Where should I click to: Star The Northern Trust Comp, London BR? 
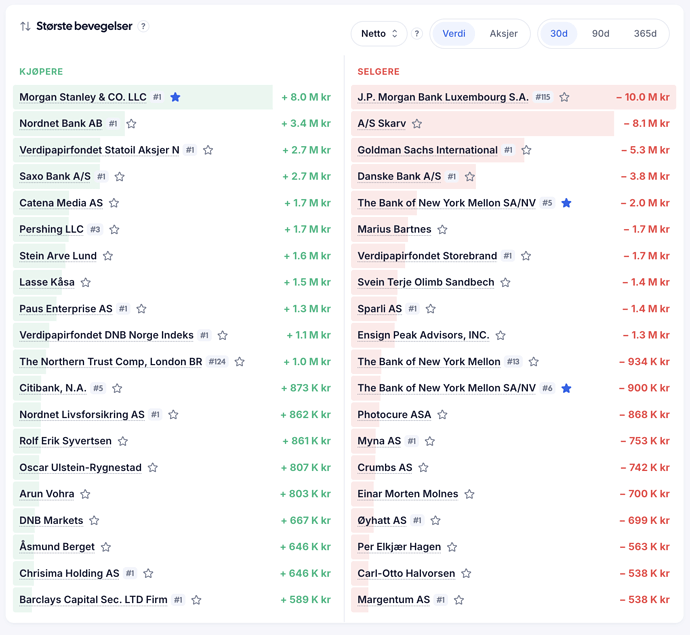pyautogui.click(x=239, y=362)
